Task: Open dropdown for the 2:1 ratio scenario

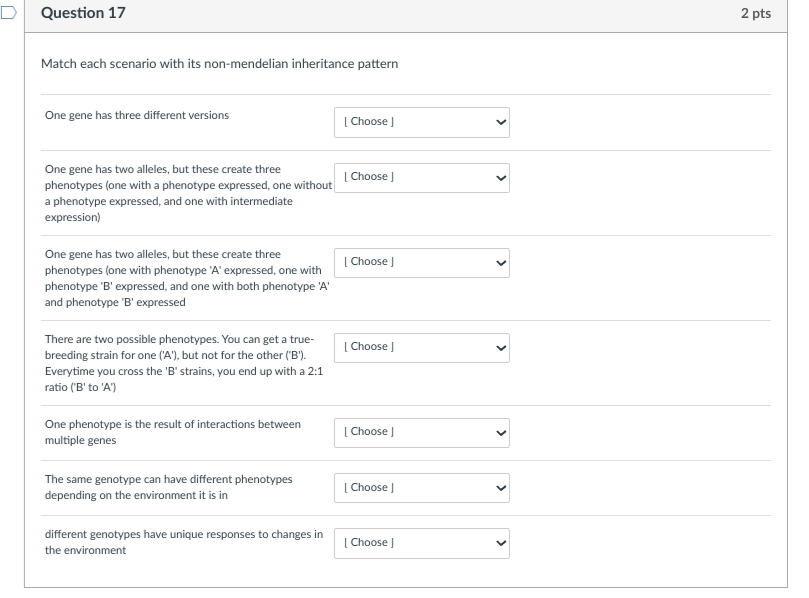Action: coord(423,347)
